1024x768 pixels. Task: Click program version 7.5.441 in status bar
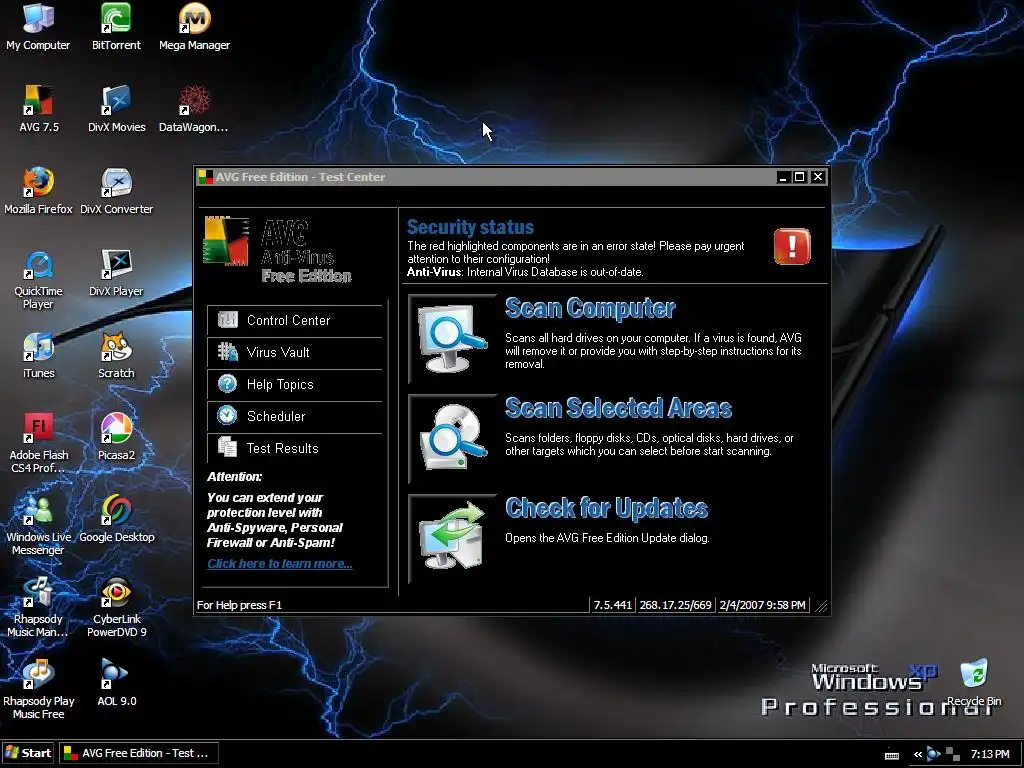point(612,605)
